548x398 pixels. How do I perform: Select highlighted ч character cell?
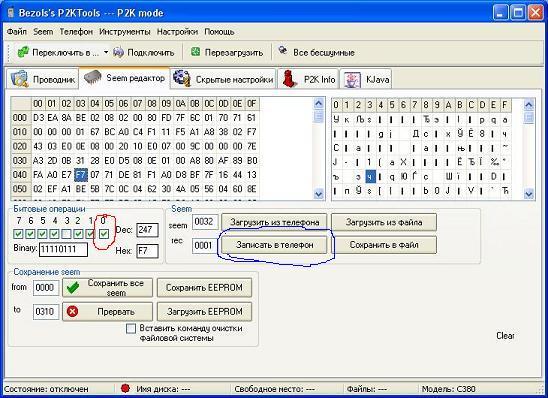tap(370, 176)
